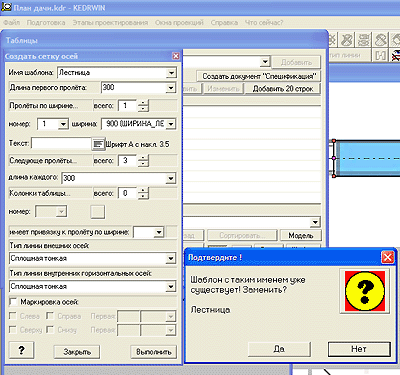The image size is (400, 375).
Task: Click the blue rectangle in the drawing area
Action: click(x=367, y=158)
